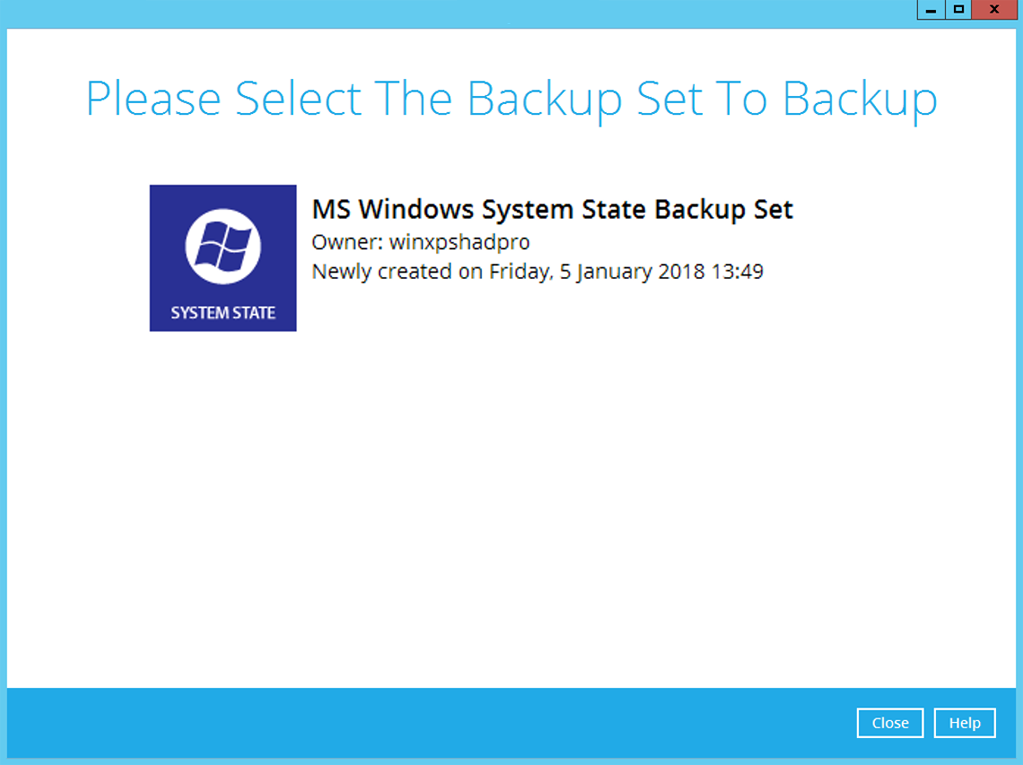Click the blue System State backup tile
Viewport: 1023px width, 765px height.
tap(223, 258)
